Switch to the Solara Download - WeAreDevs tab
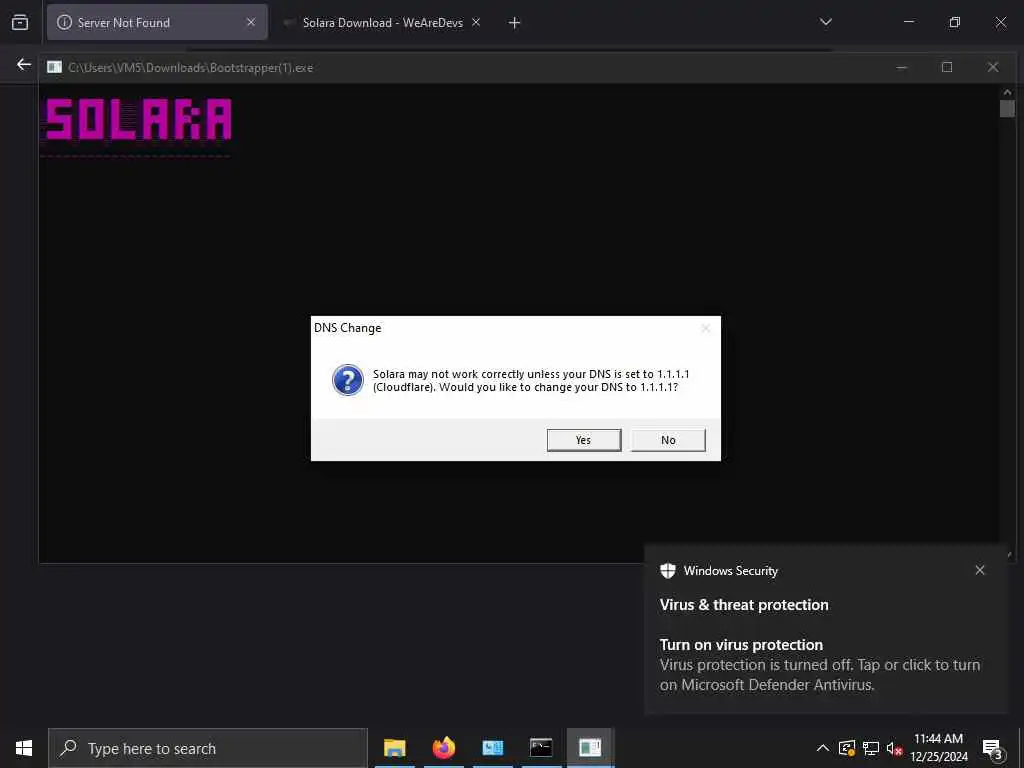This screenshot has width=1024, height=768. tap(382, 22)
